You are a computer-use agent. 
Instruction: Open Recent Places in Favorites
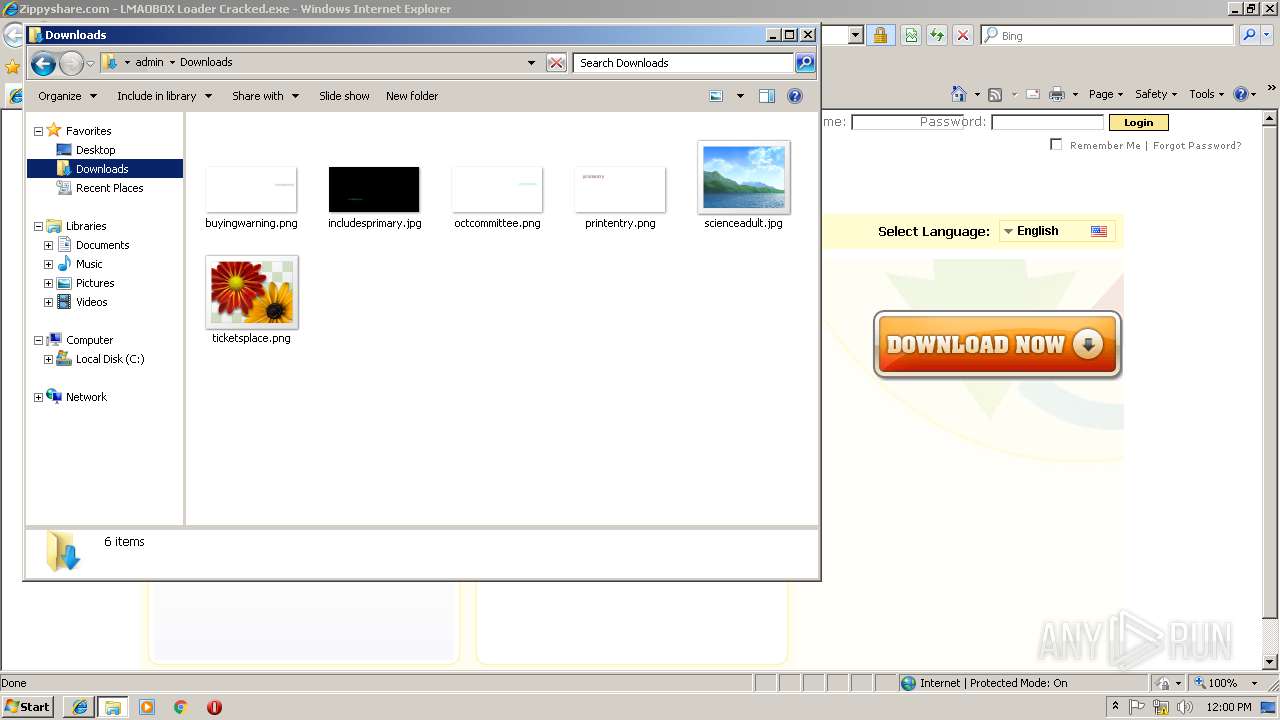coord(109,188)
